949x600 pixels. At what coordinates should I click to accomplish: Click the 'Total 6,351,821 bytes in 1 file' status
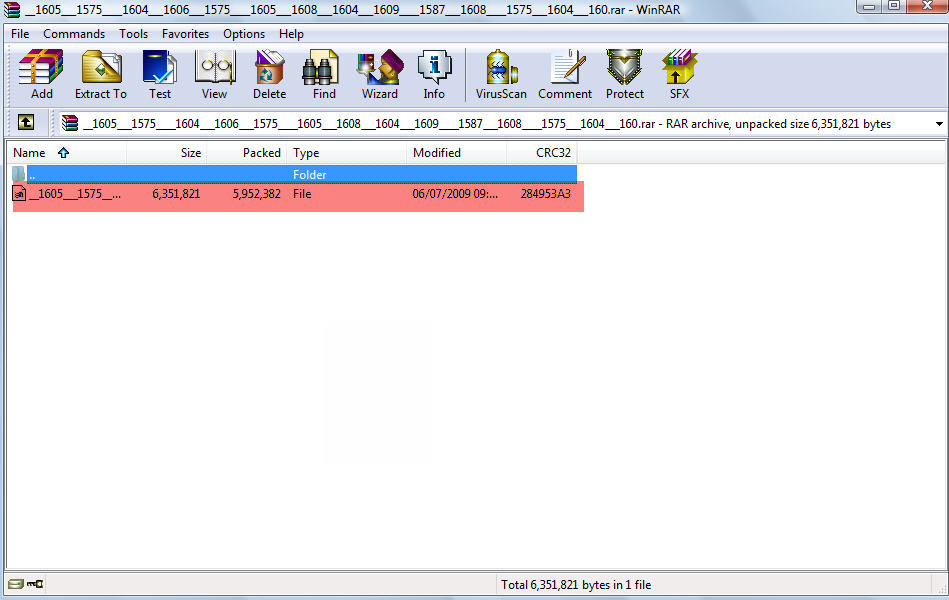576,585
